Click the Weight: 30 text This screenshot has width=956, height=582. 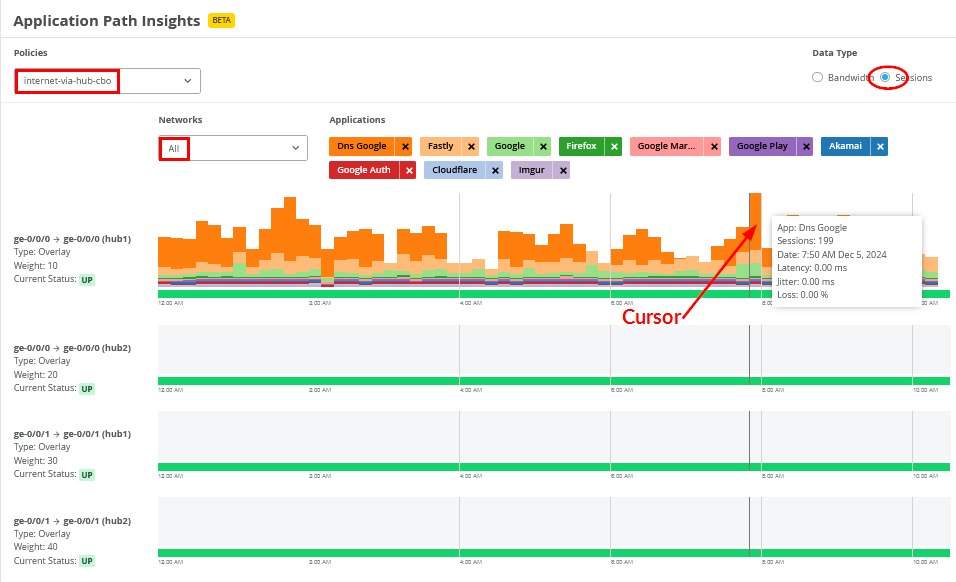click(35, 461)
